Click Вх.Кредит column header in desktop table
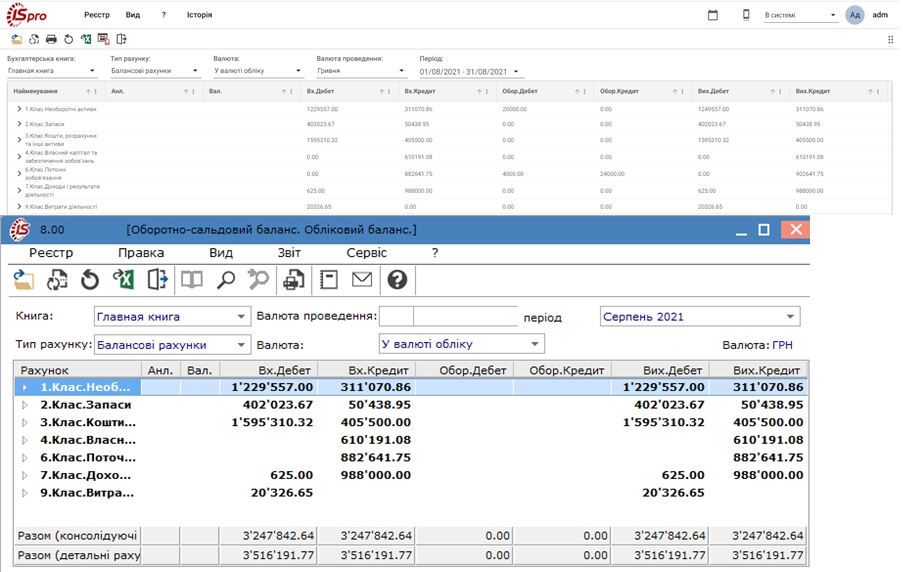The width and height of the screenshot is (903, 572). pyautogui.click(x=366, y=370)
